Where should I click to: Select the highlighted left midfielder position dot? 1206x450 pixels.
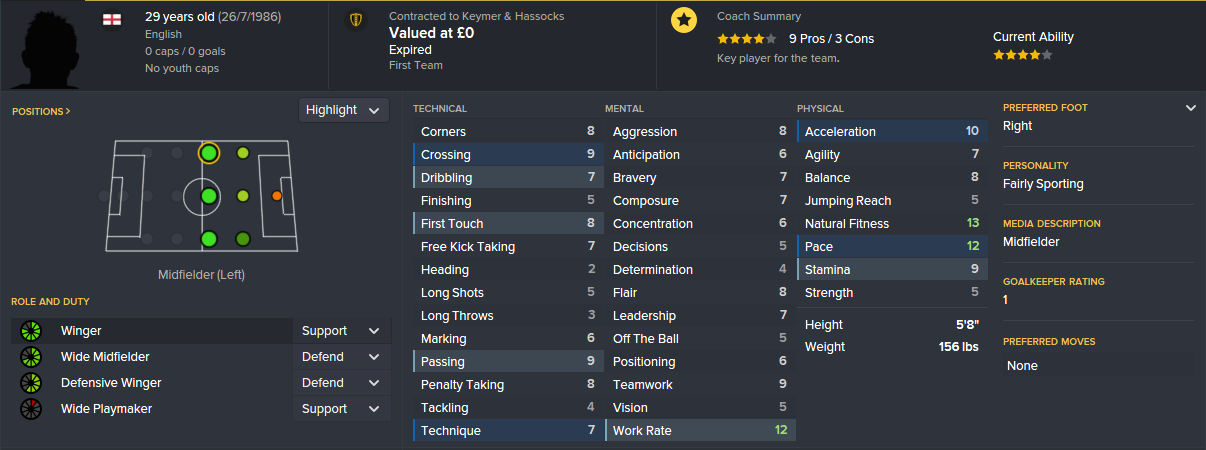208,153
